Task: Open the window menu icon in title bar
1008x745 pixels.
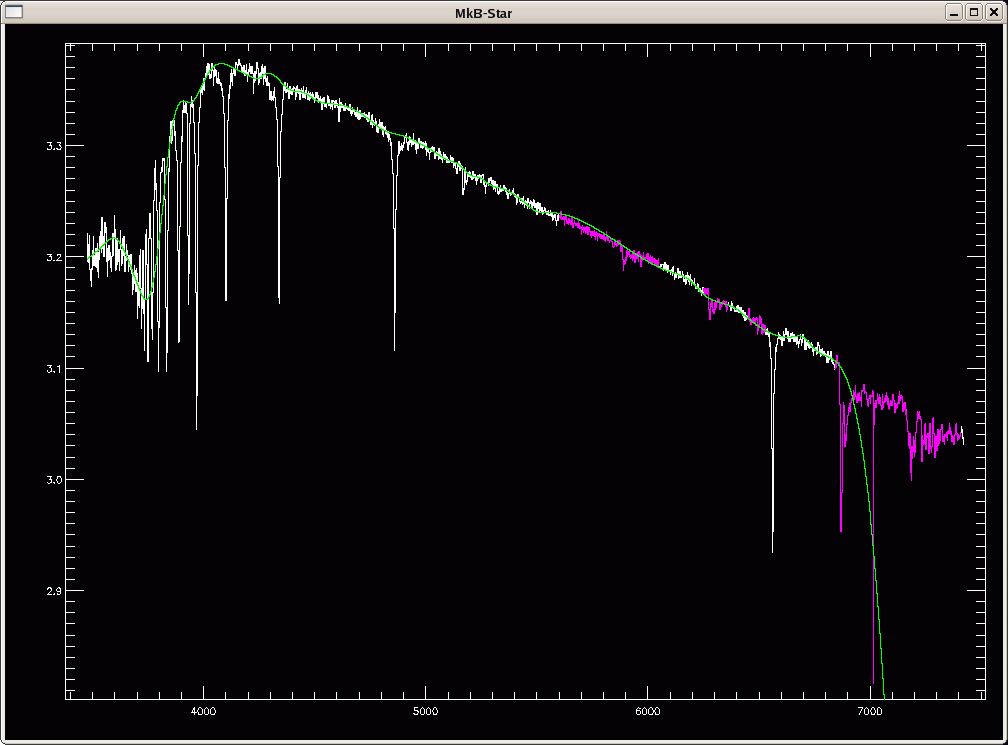Action: pos(14,11)
